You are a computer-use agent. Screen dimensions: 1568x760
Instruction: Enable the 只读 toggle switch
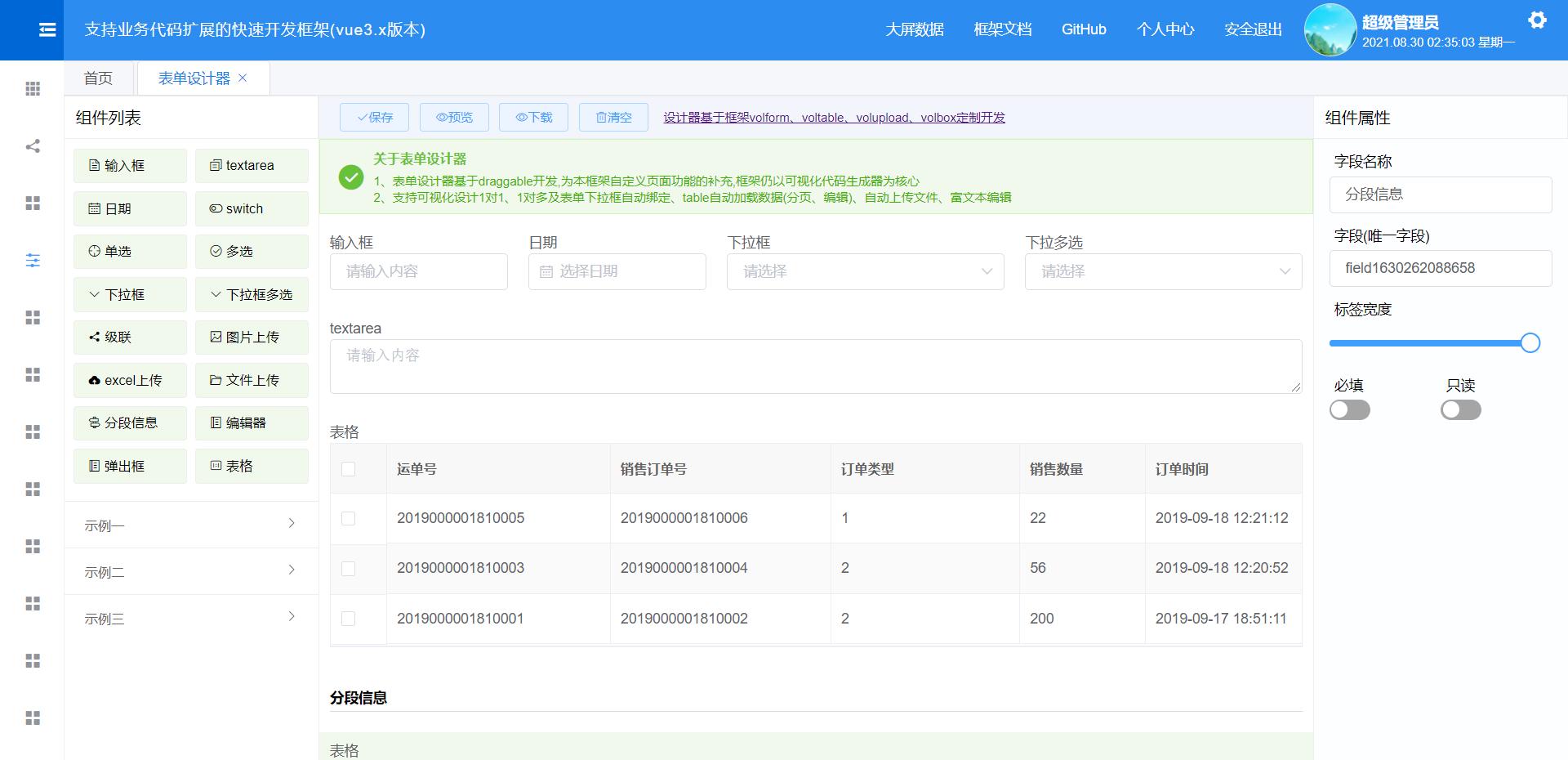[x=1461, y=410]
